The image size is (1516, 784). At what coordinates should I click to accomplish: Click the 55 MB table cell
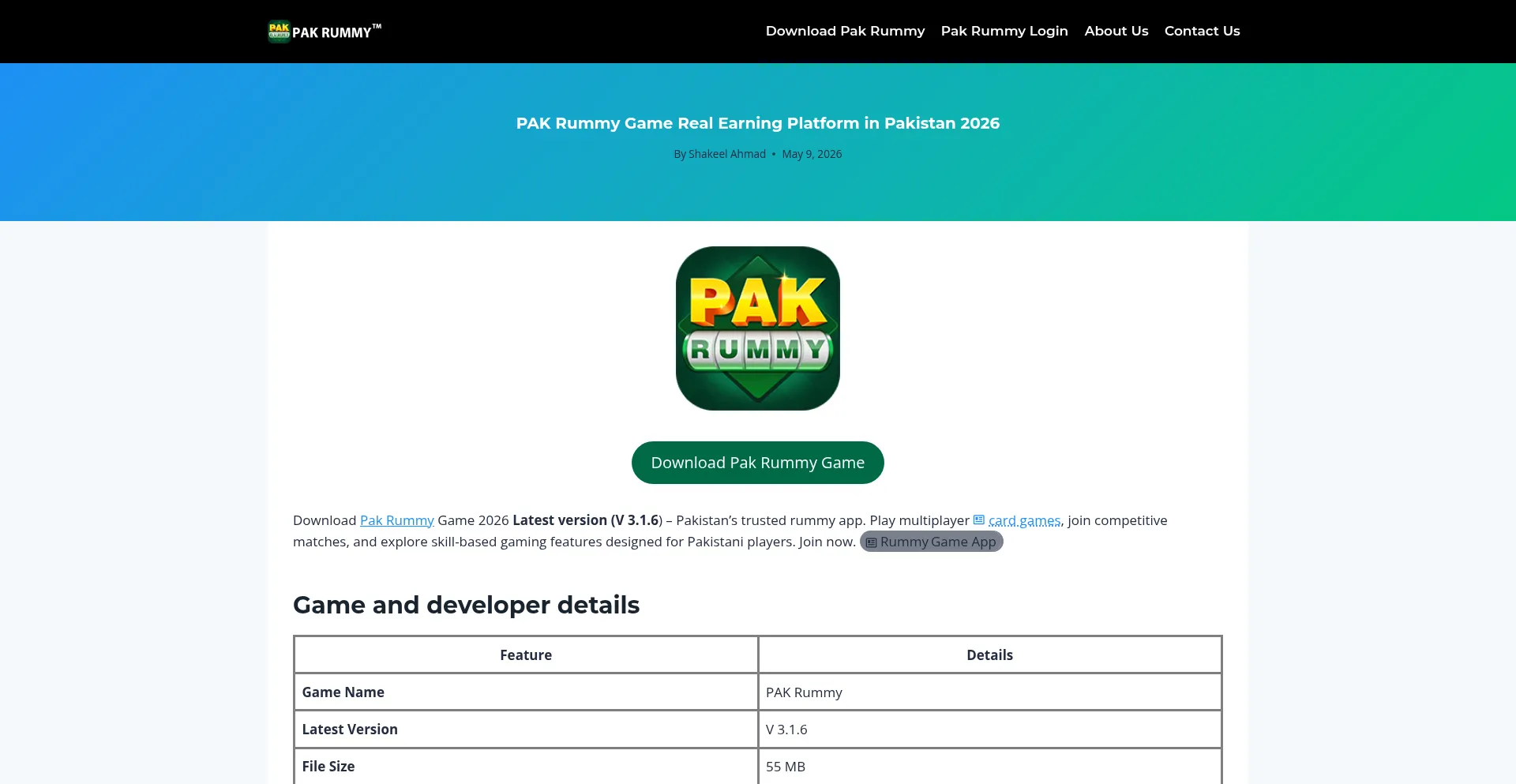pyautogui.click(x=990, y=766)
